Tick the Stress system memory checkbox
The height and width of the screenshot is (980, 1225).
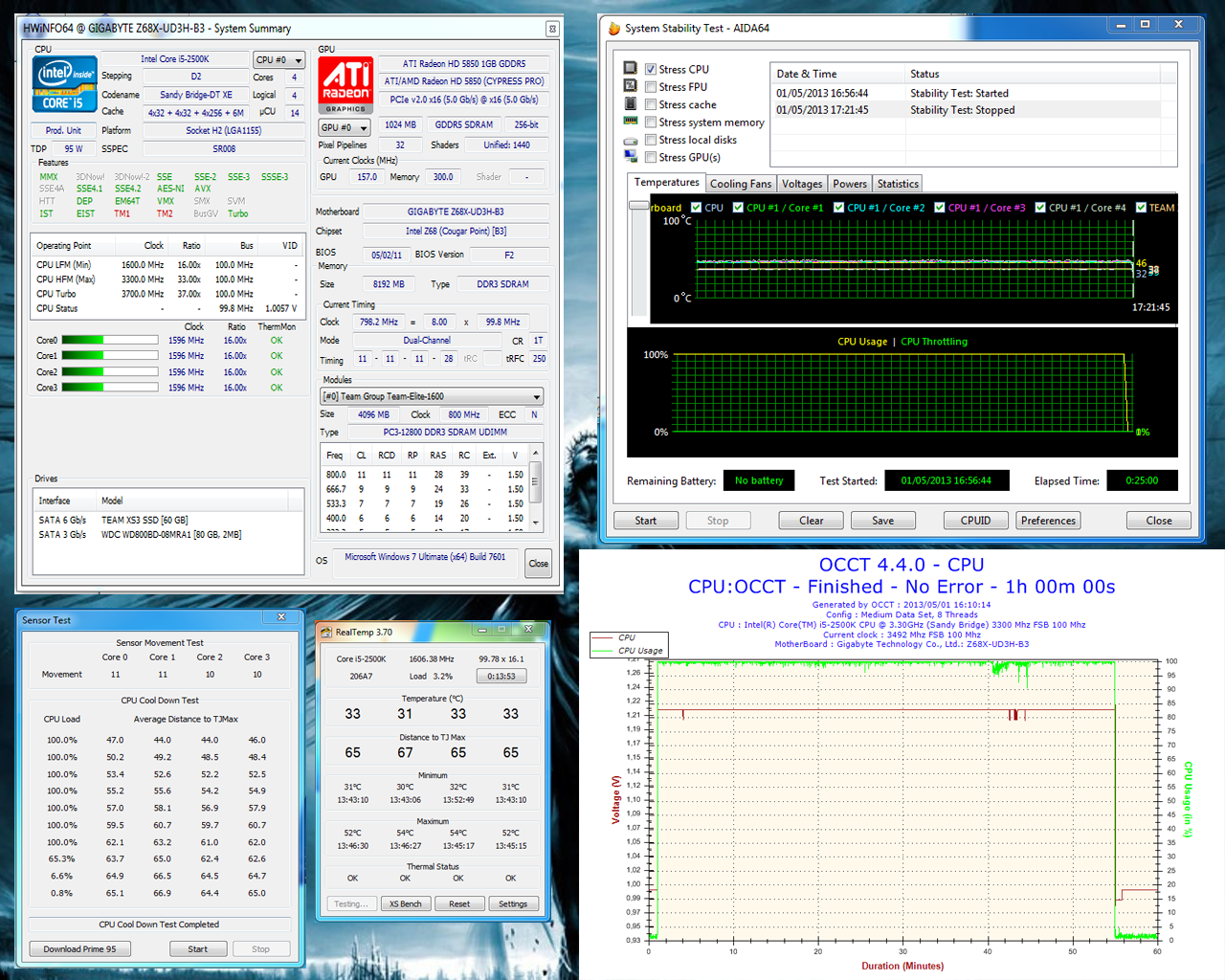pos(651,122)
